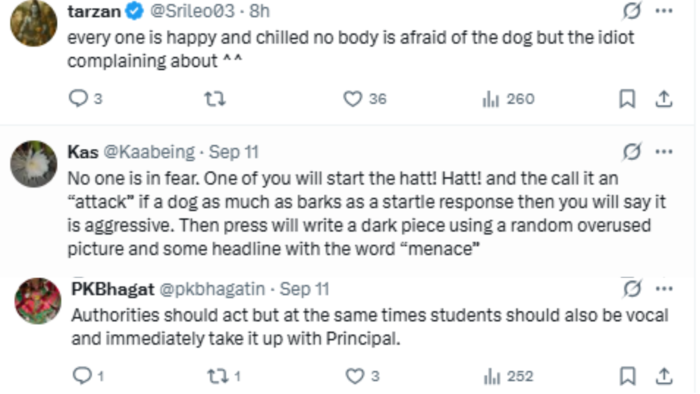Bookmark PKBhagat's tweet

click(x=628, y=376)
